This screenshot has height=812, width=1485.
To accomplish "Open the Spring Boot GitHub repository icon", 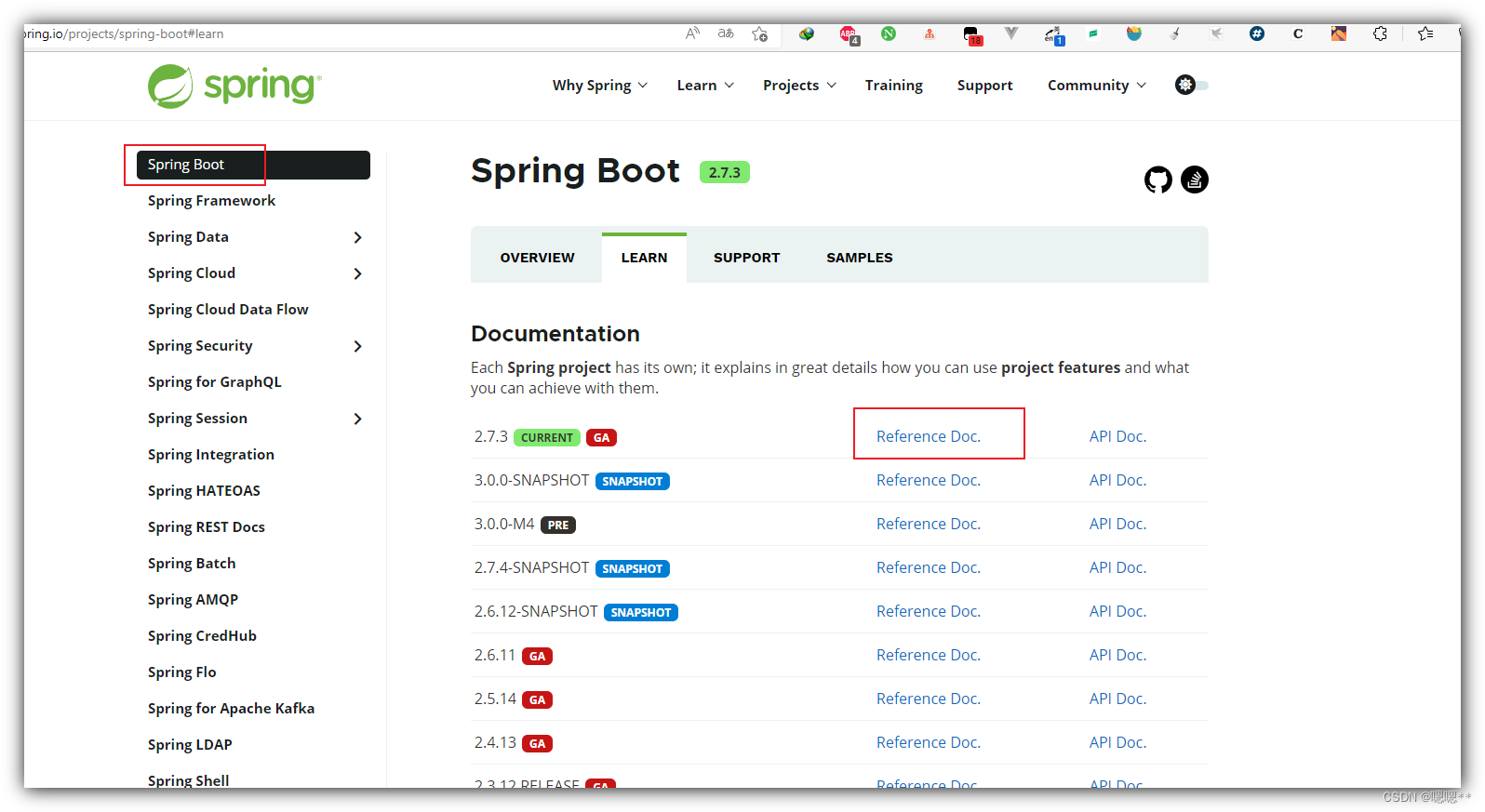I will click(x=1157, y=180).
